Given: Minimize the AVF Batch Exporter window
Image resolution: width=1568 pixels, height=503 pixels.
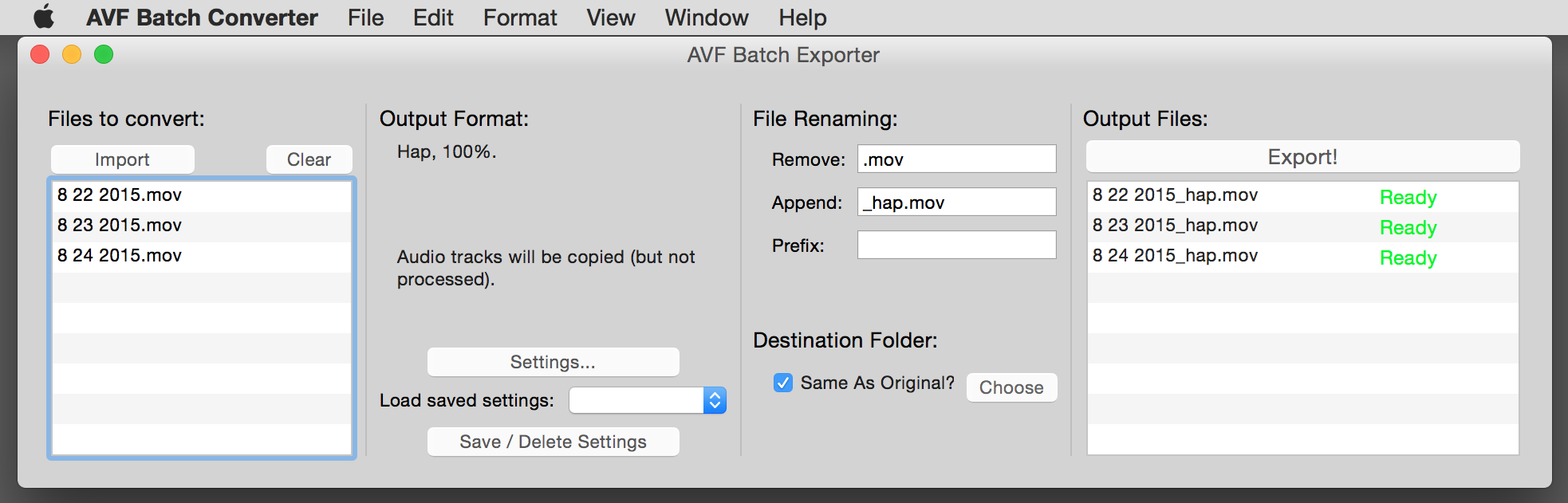Looking at the screenshot, I should tap(72, 54).
